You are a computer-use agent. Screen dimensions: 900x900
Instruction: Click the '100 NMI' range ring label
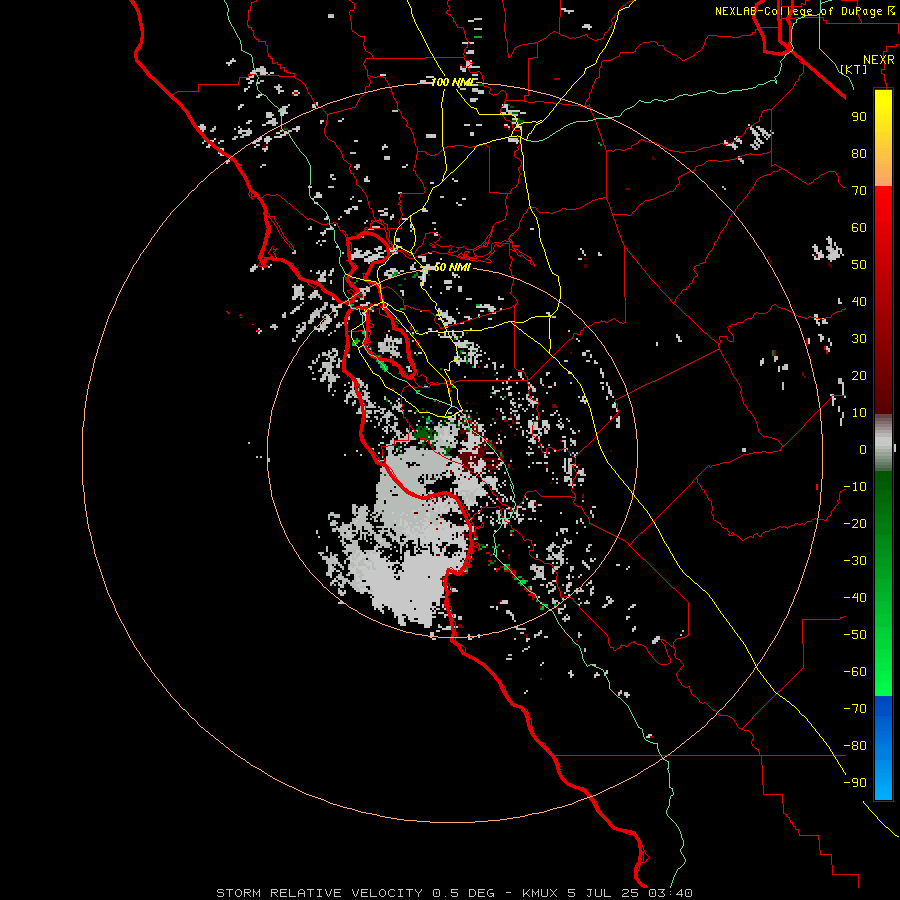(x=453, y=82)
